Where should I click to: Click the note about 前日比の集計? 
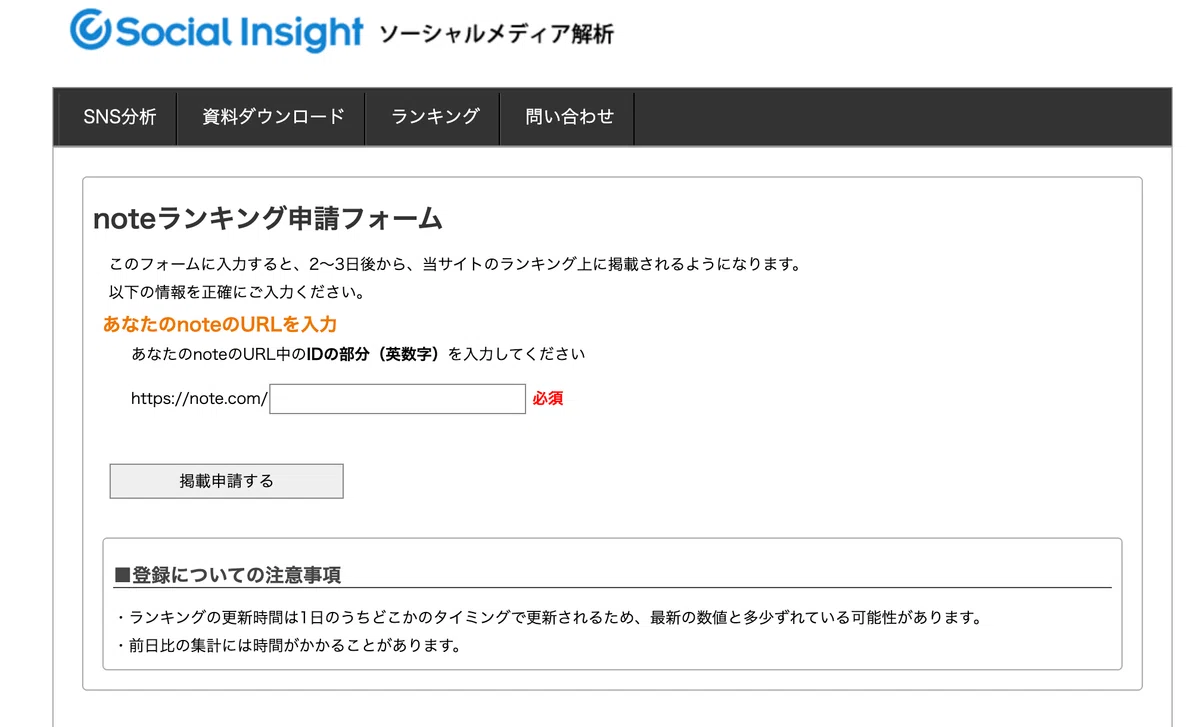point(289,645)
